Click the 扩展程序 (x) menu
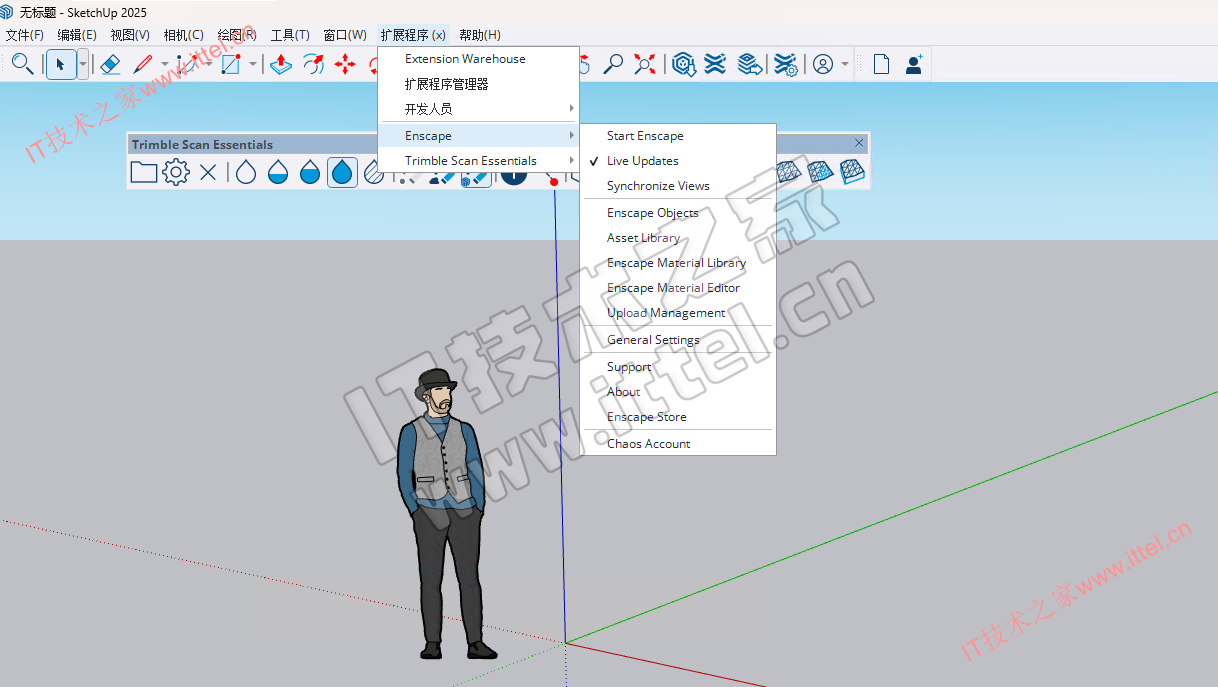The width and height of the screenshot is (1218, 687). coord(413,35)
